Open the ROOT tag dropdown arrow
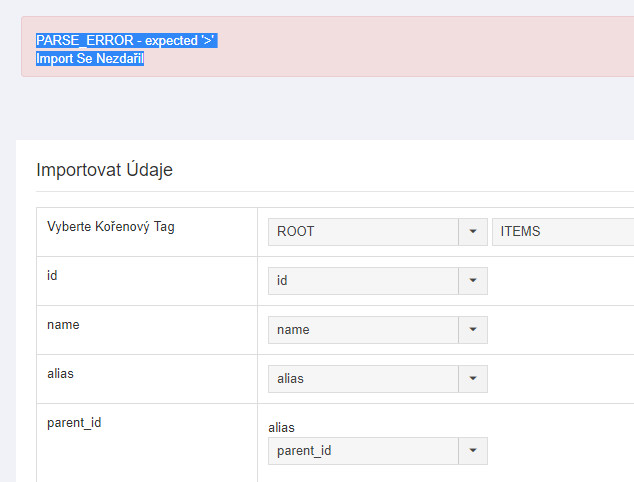This screenshot has width=634, height=482. (x=473, y=232)
